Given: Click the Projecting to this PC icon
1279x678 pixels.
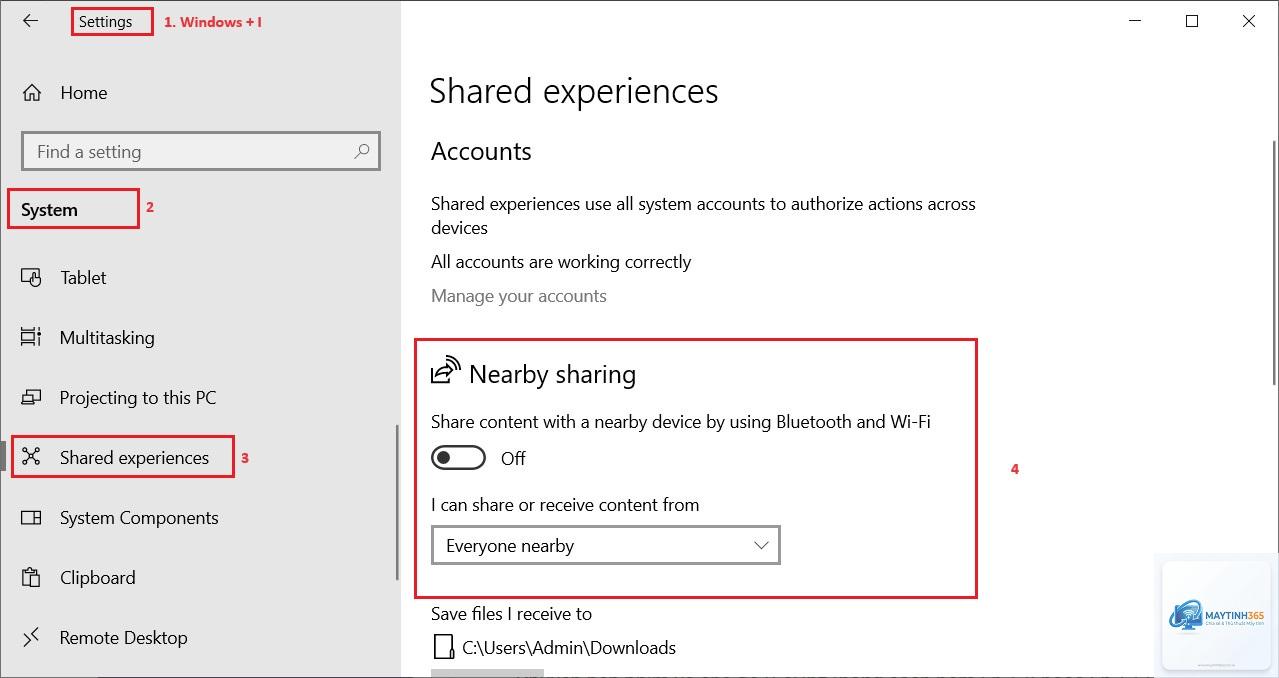Looking at the screenshot, I should pos(31,398).
